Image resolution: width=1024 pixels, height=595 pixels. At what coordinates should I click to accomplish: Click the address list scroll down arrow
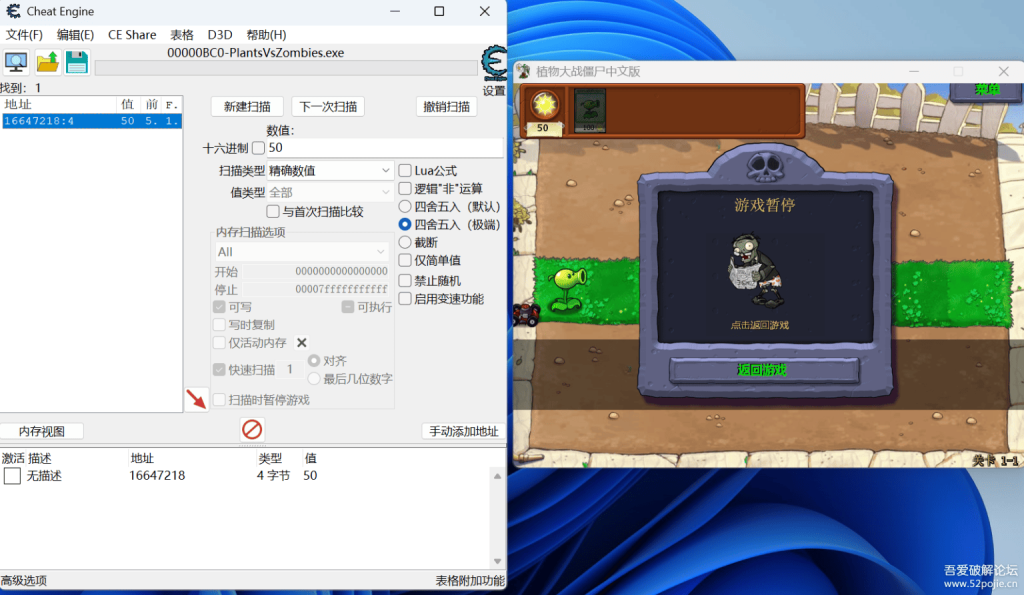[498, 561]
